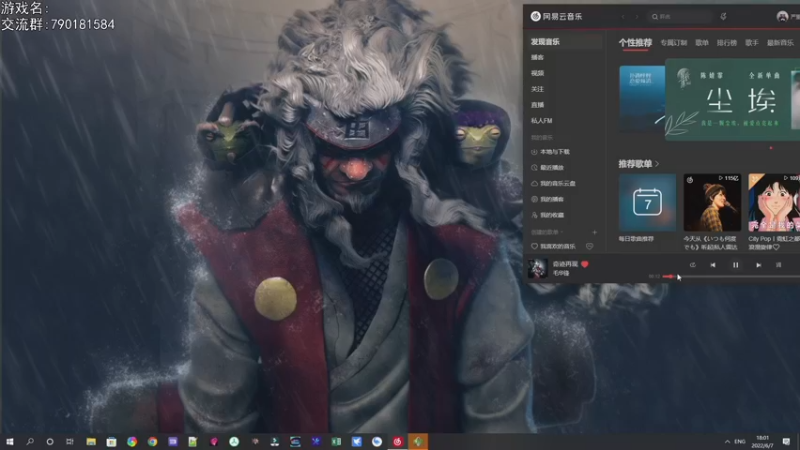Image resolution: width=800 pixels, height=450 pixels.
Task: Expand the system tray hidden icons
Action: coord(727,442)
